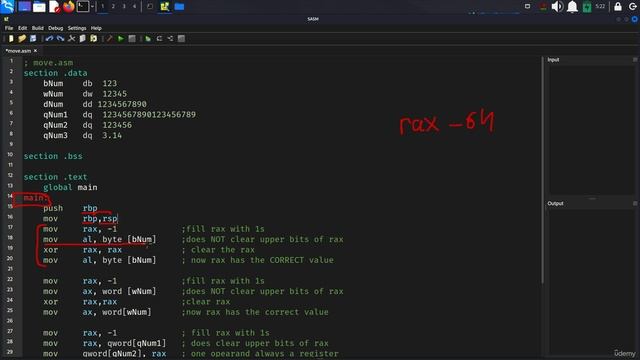640x360 pixels.
Task: Stop debugging with the last toolbar square
Action: click(x=181, y=38)
